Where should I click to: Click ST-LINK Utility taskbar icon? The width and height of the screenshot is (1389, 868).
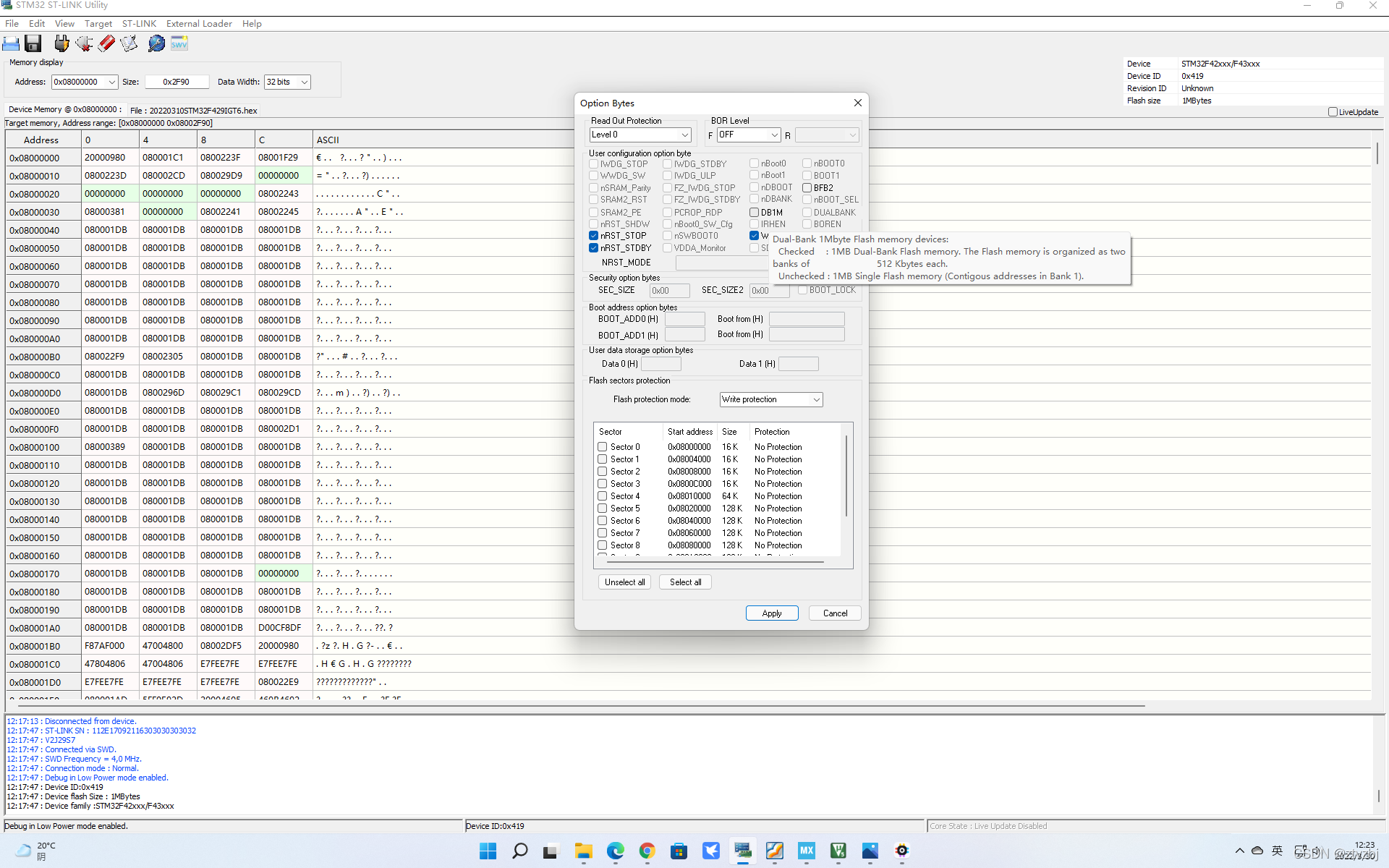(x=742, y=851)
